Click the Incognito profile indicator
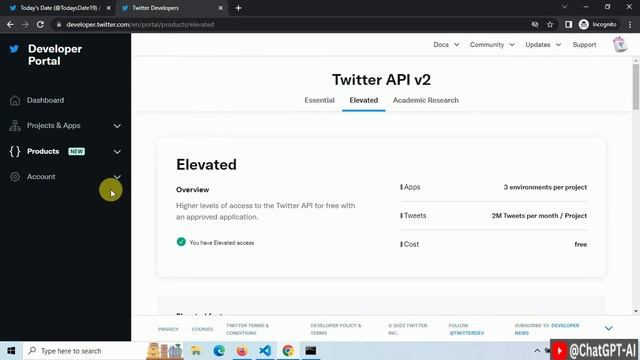The height and width of the screenshot is (360, 640). pyautogui.click(x=598, y=24)
